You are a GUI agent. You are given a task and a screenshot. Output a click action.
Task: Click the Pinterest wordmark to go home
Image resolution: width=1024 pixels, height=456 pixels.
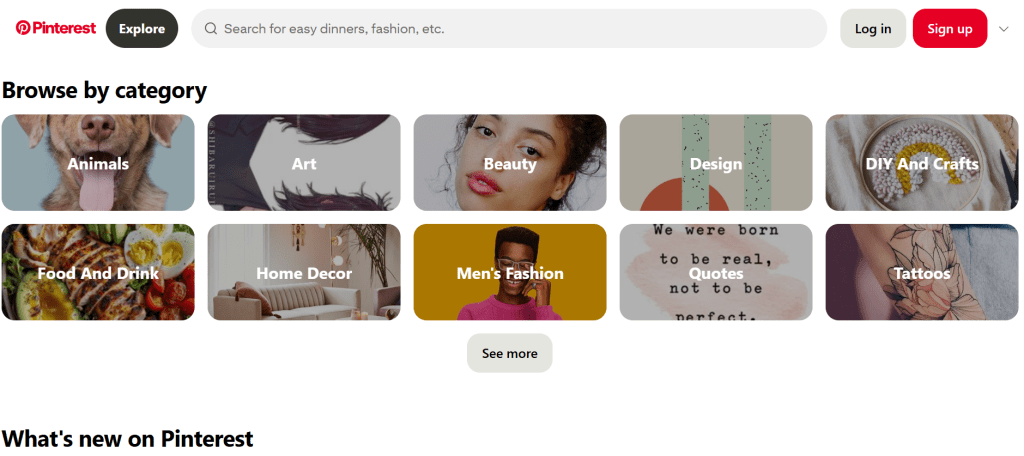point(64,28)
